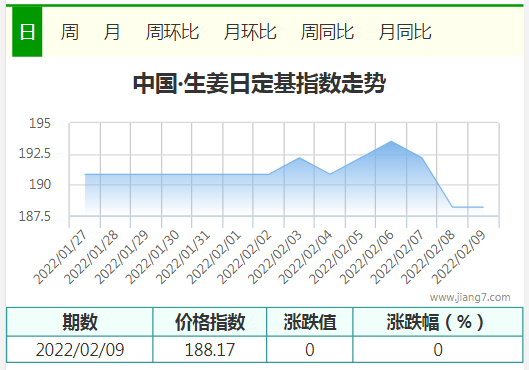
Task: Click the 涨跌值 column header
Action: (x=310, y=322)
